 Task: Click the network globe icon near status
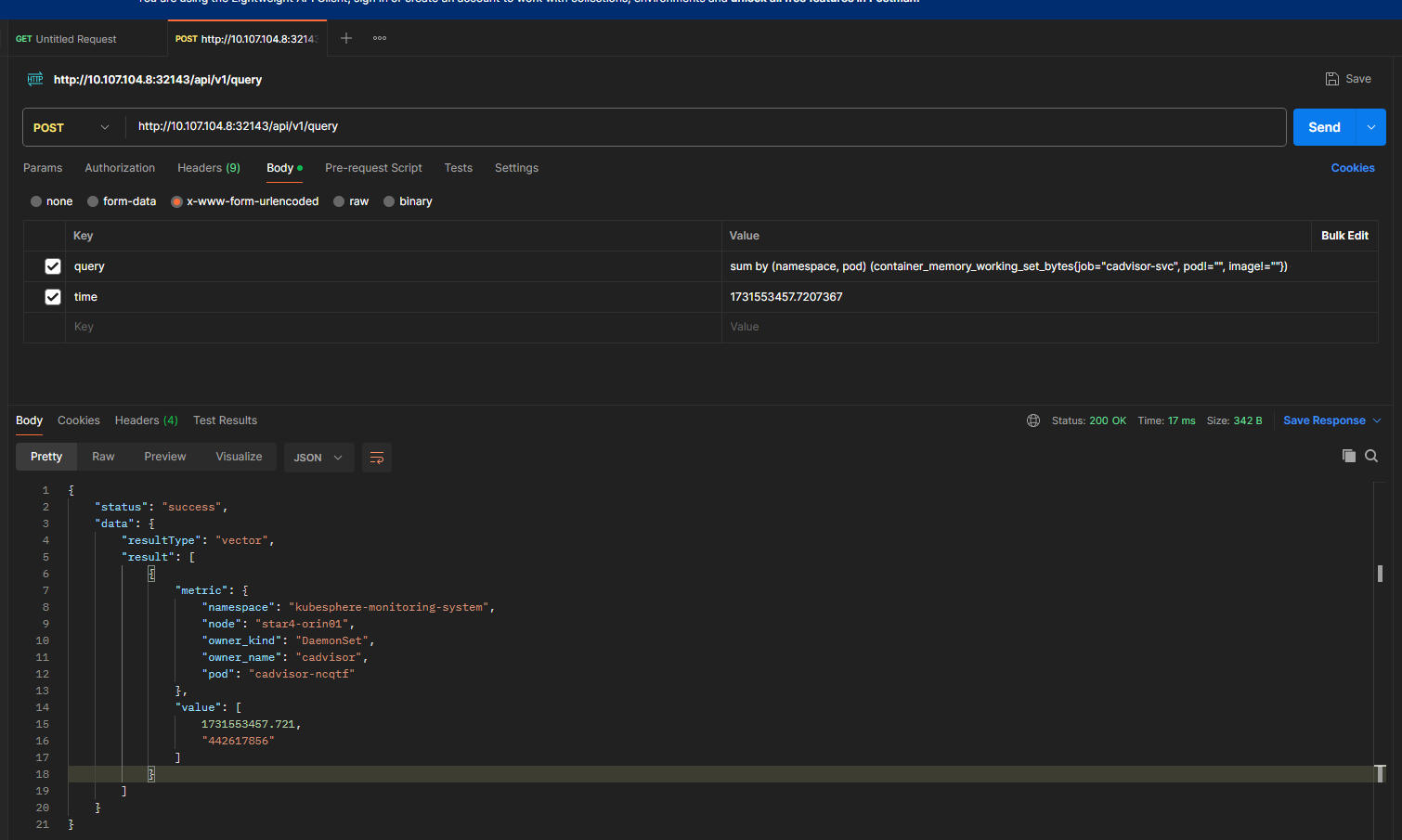point(1033,420)
